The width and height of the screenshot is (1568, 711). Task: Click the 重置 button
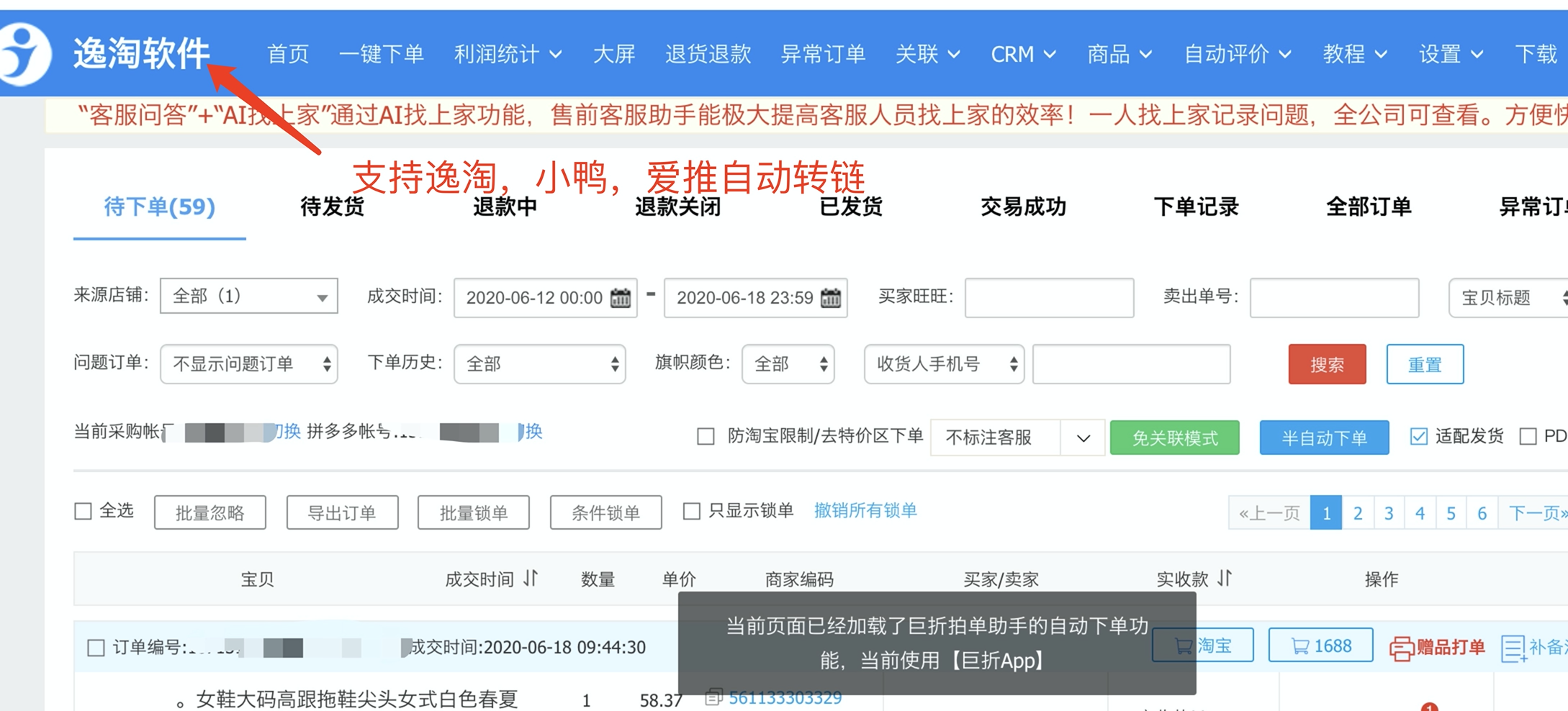1425,364
